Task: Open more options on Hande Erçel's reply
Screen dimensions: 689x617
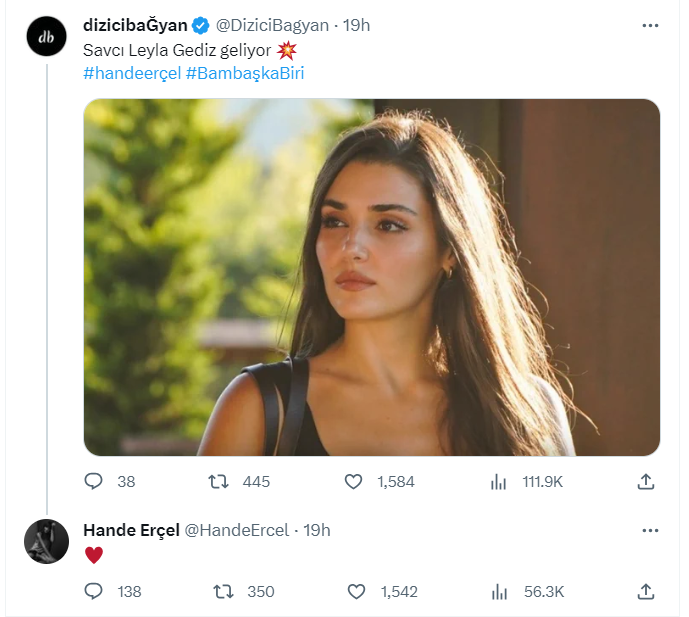Action: 650,530
